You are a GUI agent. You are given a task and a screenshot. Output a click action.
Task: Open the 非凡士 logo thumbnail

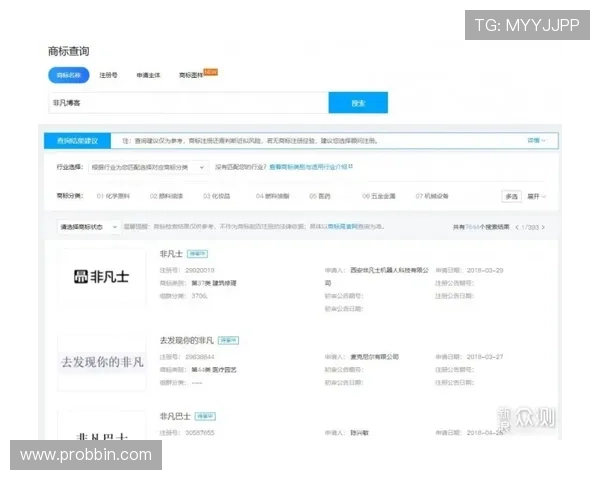pos(102,277)
